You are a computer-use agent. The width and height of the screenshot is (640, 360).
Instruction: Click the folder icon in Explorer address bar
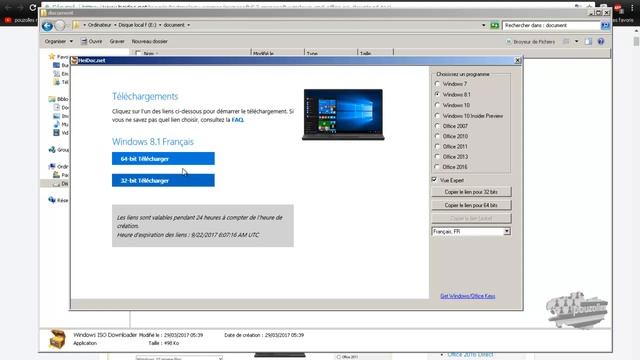pos(76,25)
